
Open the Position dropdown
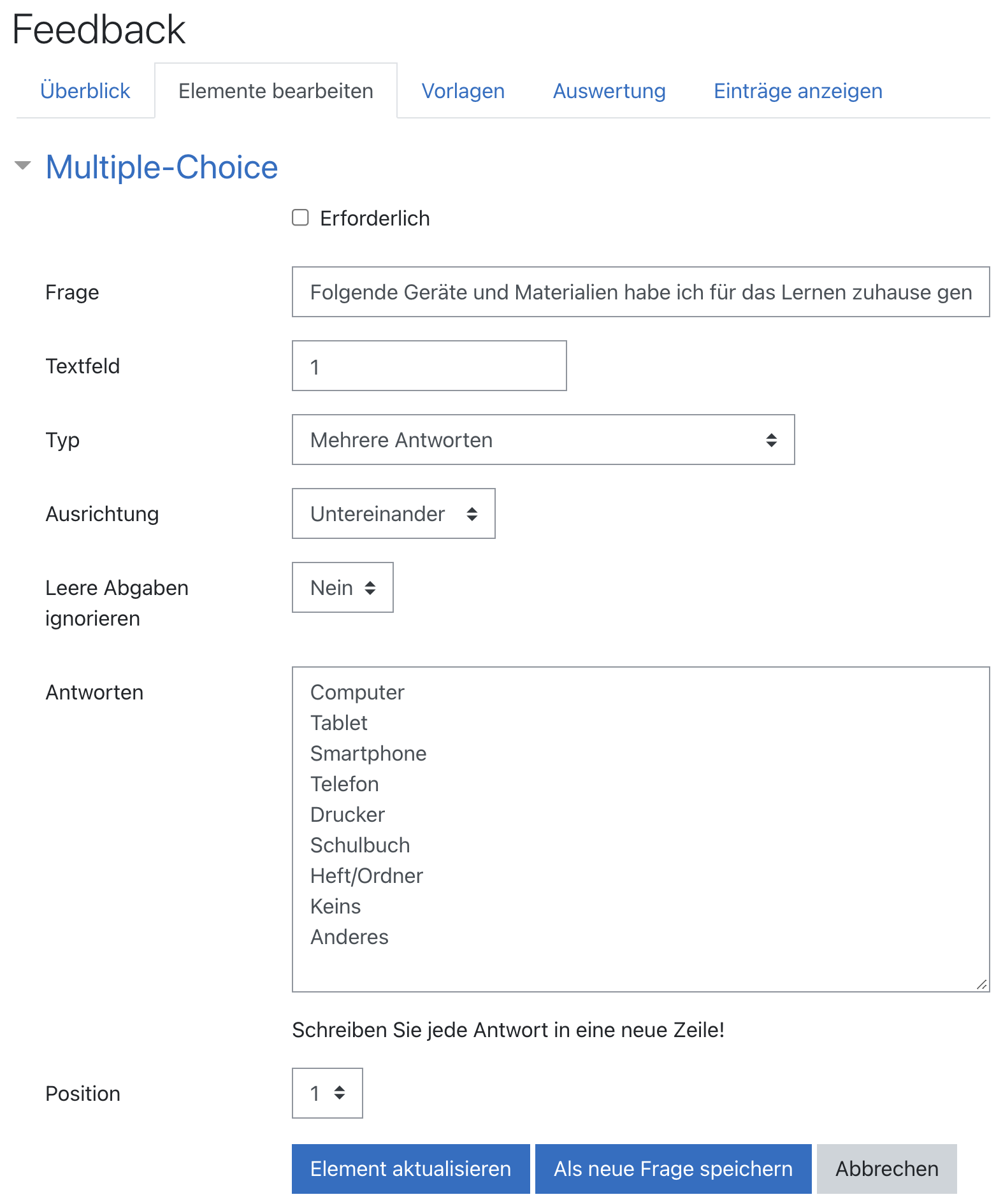pyautogui.click(x=327, y=1093)
